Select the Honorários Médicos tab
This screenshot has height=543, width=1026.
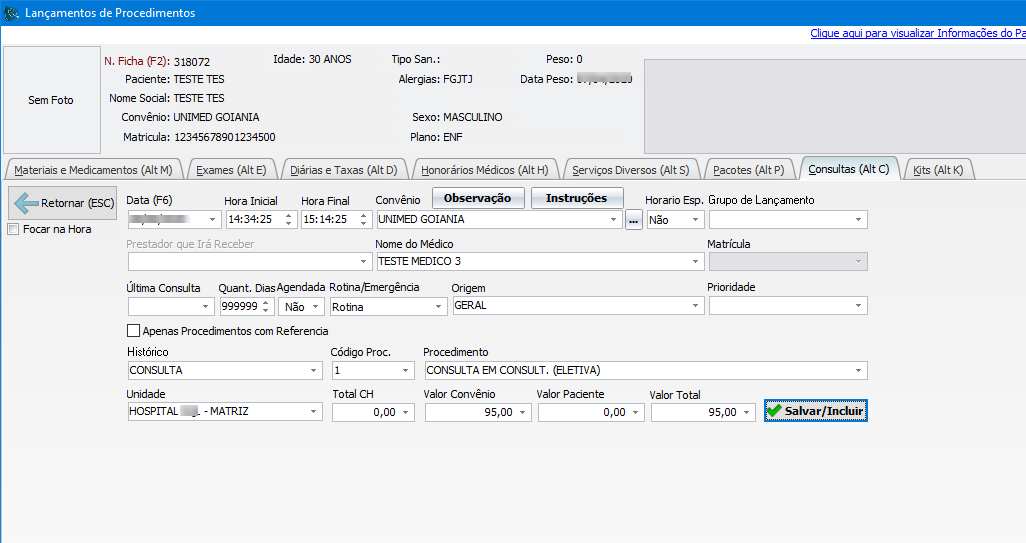tap(484, 170)
